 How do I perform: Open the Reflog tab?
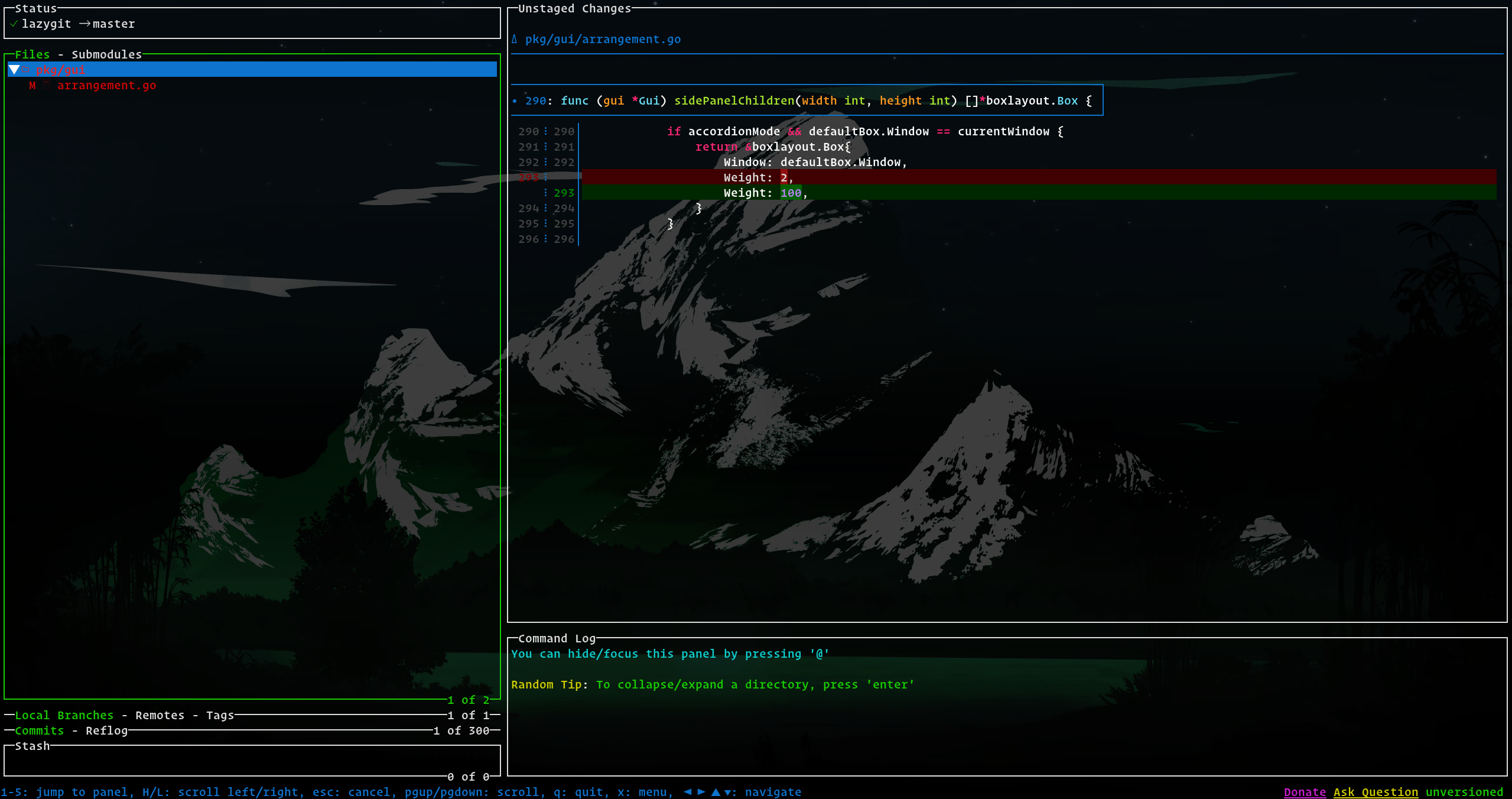pos(106,731)
